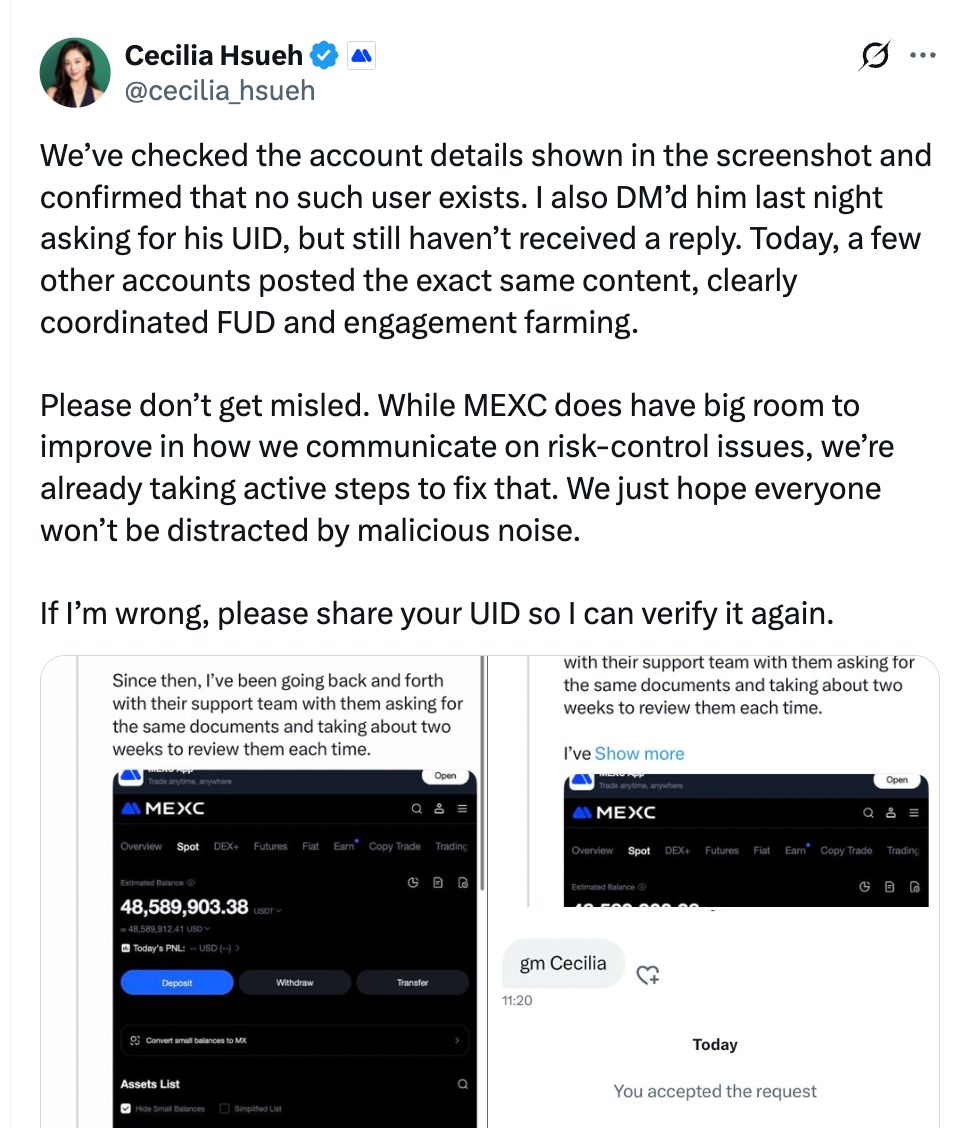Click the Convert small balances icon
The width and height of the screenshot is (968, 1128).
[x=135, y=1040]
